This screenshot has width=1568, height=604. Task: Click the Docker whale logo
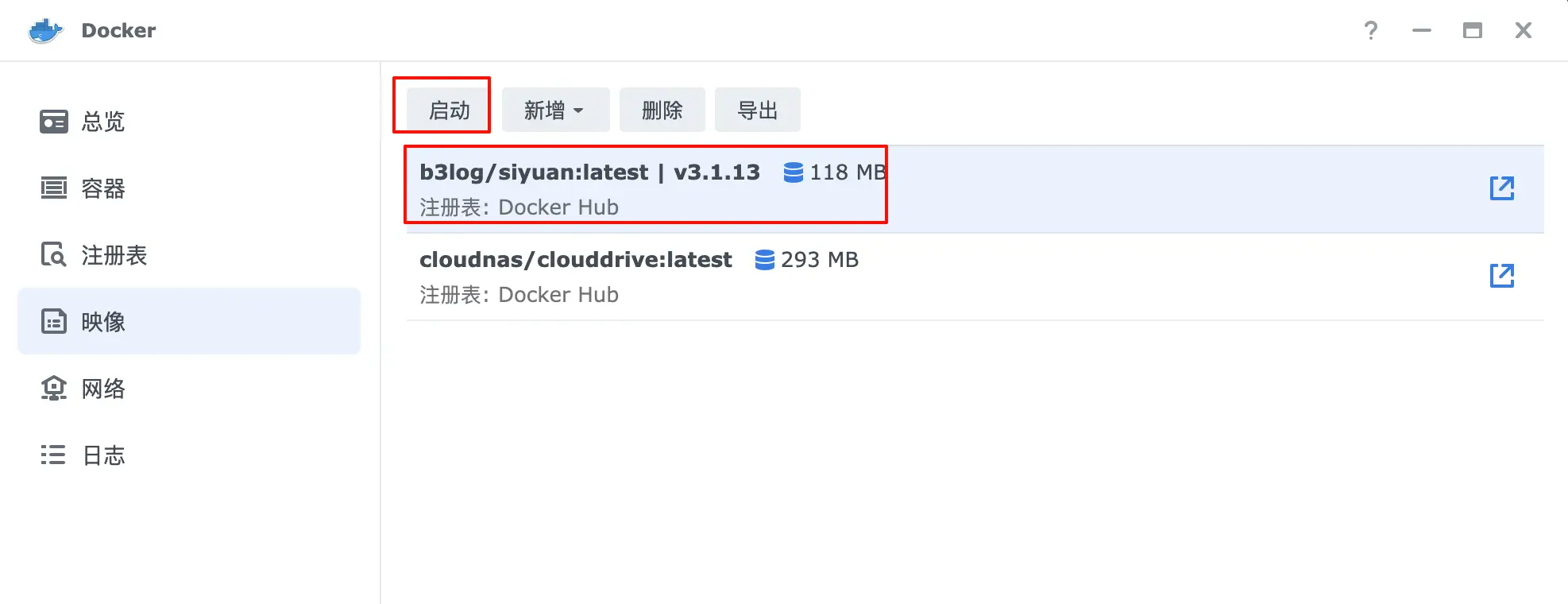[45, 29]
